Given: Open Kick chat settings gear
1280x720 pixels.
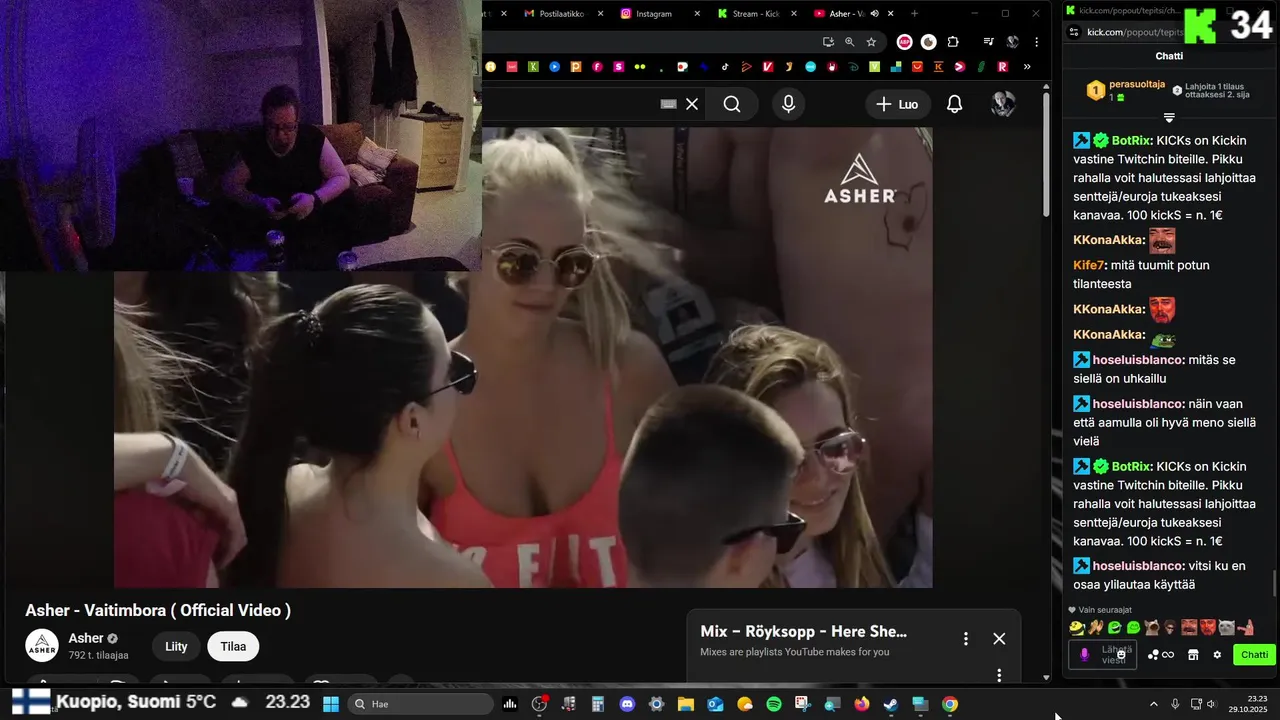Looking at the screenshot, I should coord(1217,655).
